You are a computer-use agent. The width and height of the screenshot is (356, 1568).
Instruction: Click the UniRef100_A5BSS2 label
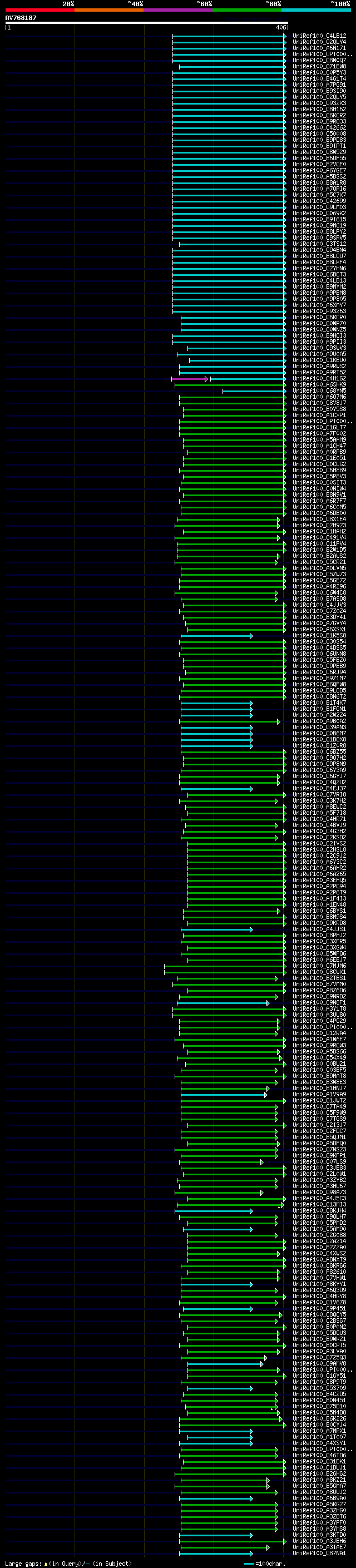tap(319, 176)
